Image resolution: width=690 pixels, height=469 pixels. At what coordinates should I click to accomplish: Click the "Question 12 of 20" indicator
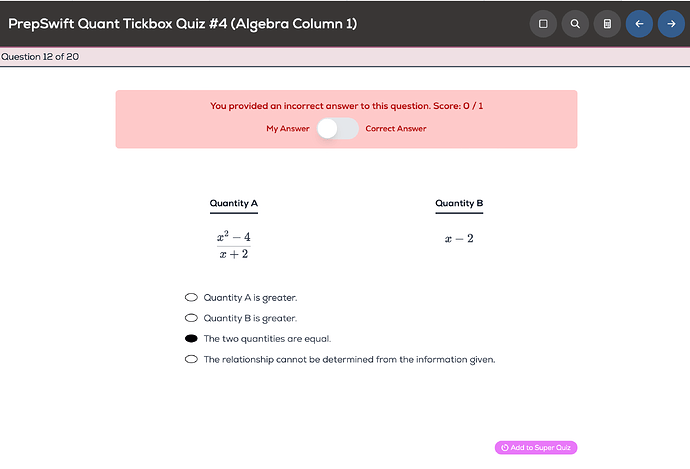(x=40, y=56)
